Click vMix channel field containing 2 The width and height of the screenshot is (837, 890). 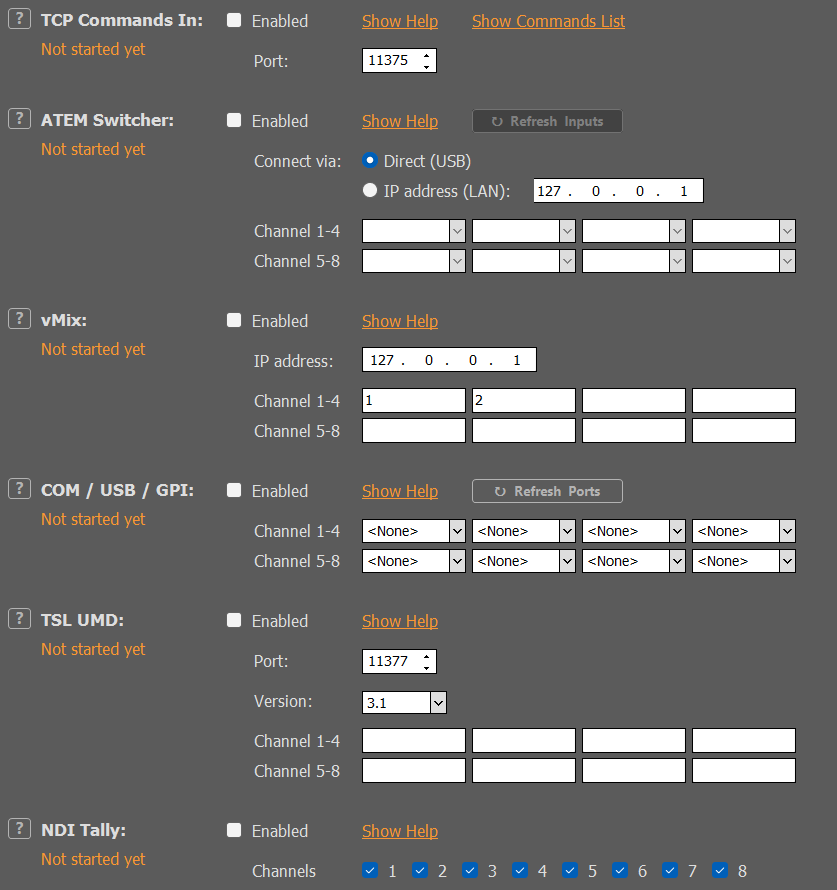[x=524, y=401]
